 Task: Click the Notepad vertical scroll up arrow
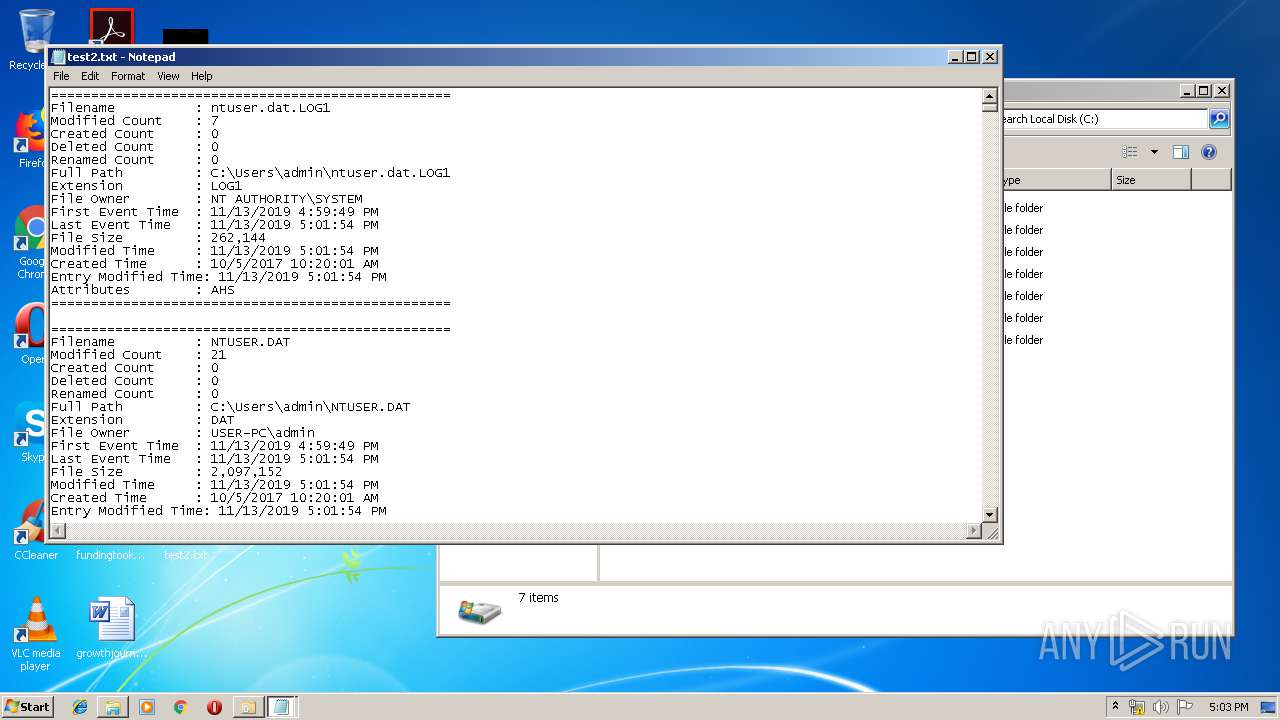(x=989, y=98)
